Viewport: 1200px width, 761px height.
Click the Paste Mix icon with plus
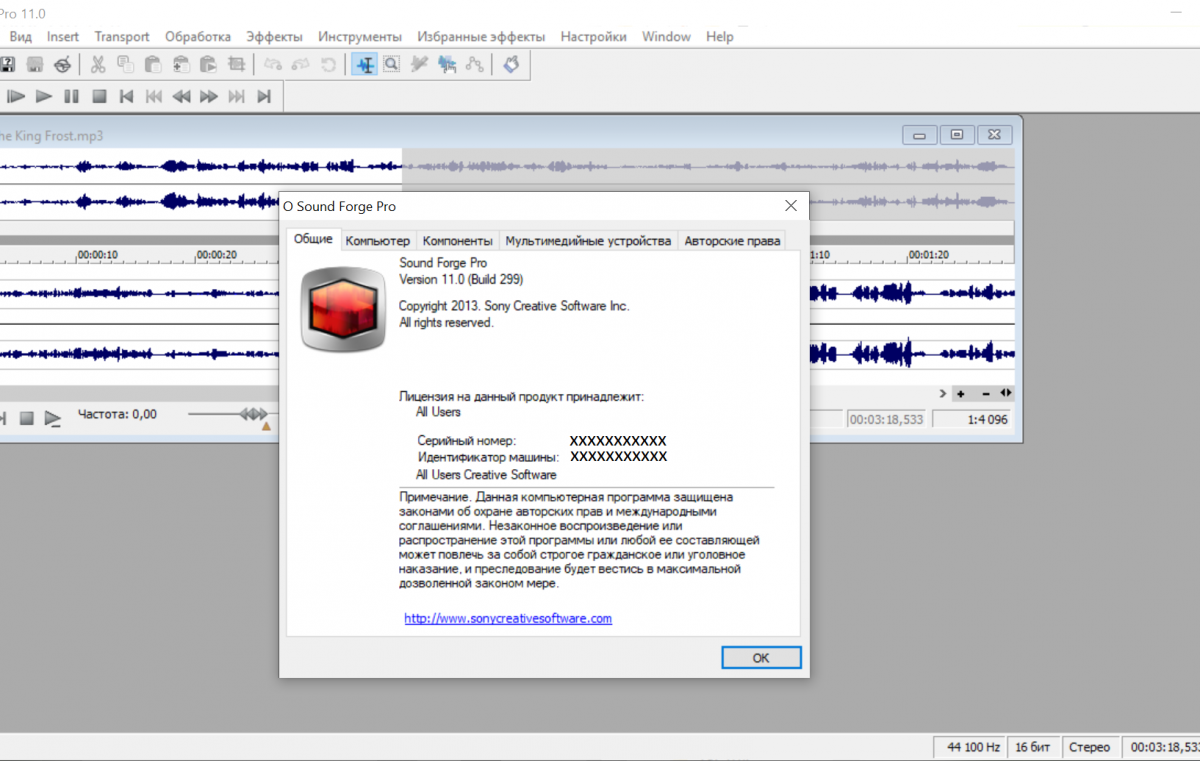point(180,65)
